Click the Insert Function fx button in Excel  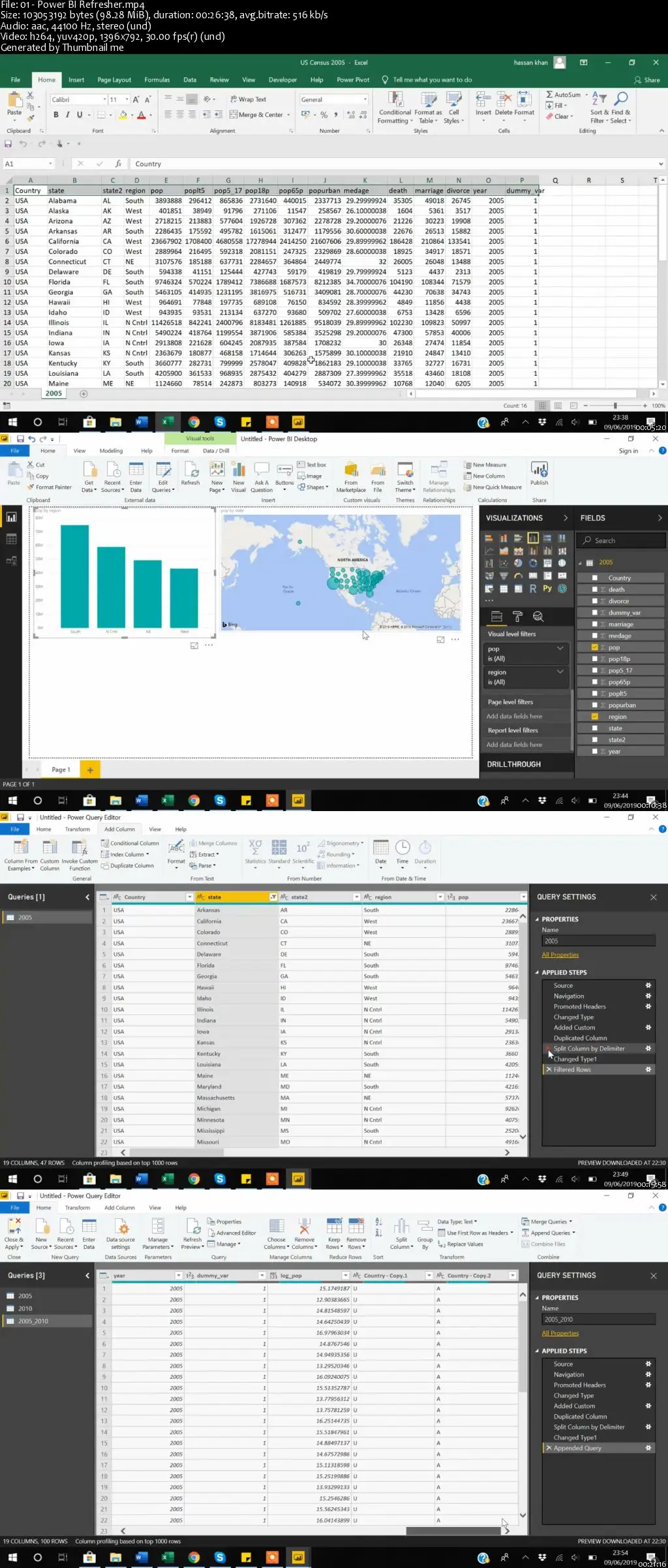coord(118,164)
